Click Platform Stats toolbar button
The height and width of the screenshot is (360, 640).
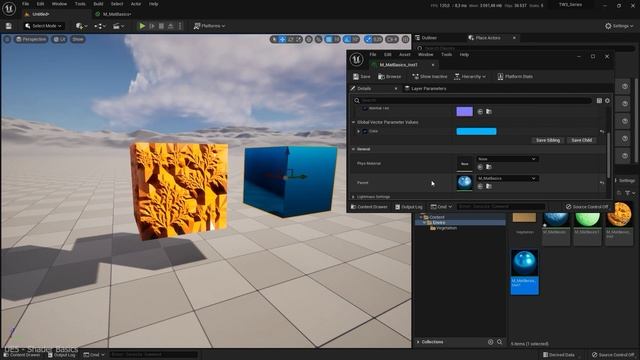[515, 76]
